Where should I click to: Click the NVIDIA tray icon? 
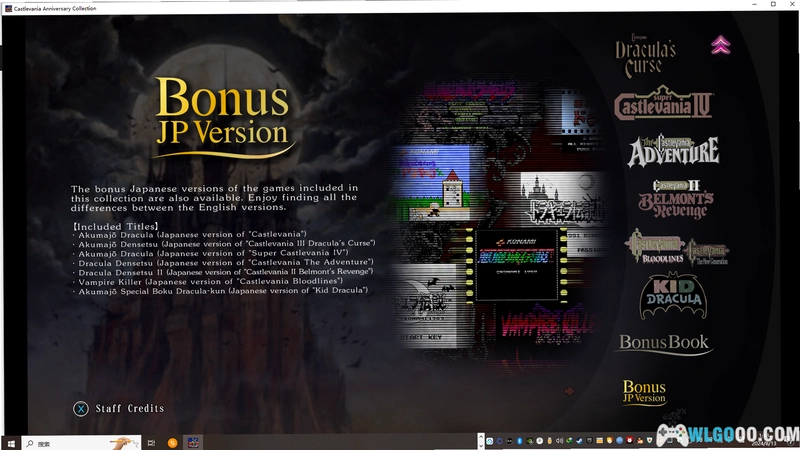[530, 441]
